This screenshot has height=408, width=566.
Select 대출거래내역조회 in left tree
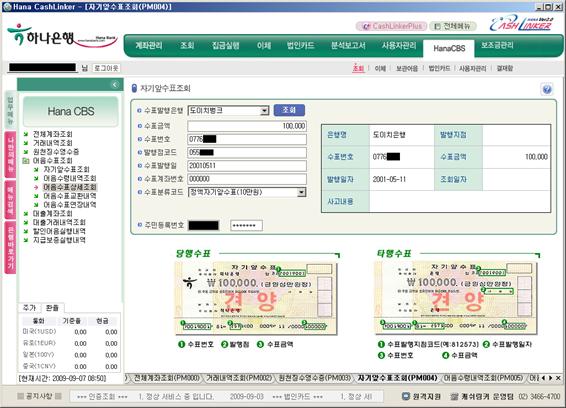[x=60, y=222]
